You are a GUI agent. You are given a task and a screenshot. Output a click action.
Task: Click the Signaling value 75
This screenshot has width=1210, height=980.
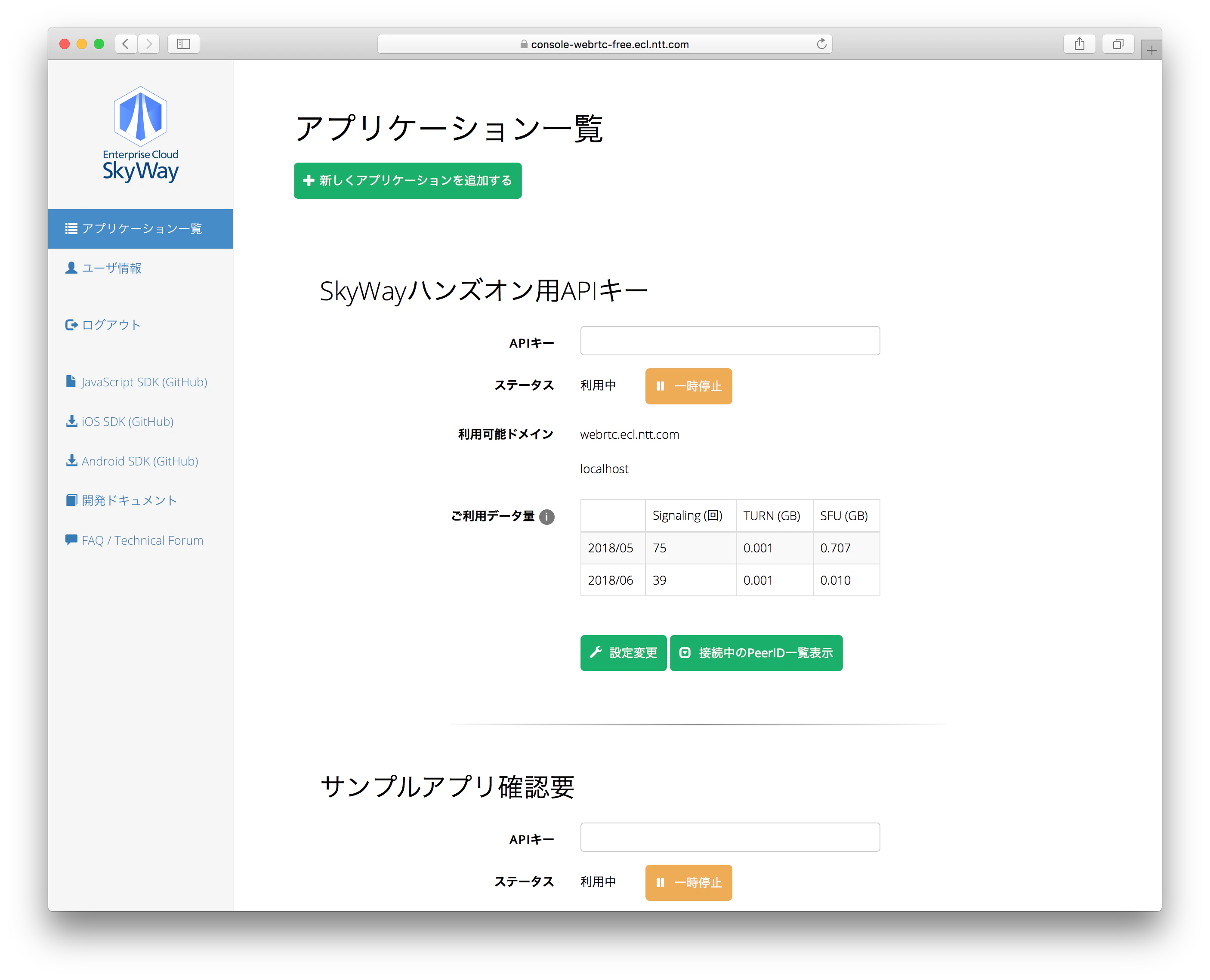pos(660,548)
